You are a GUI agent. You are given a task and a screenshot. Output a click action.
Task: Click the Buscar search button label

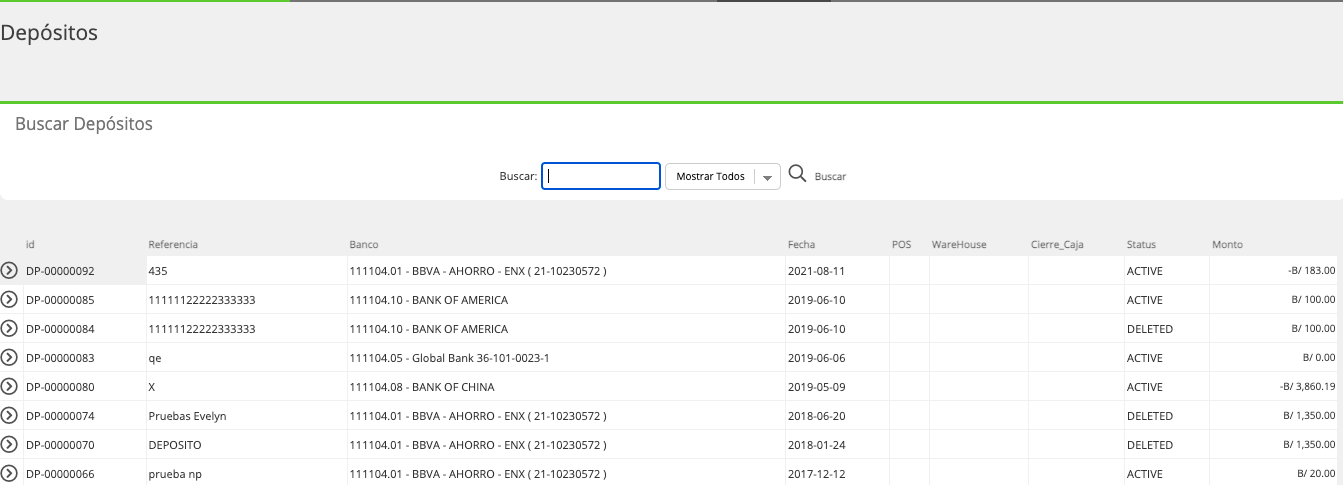click(830, 177)
